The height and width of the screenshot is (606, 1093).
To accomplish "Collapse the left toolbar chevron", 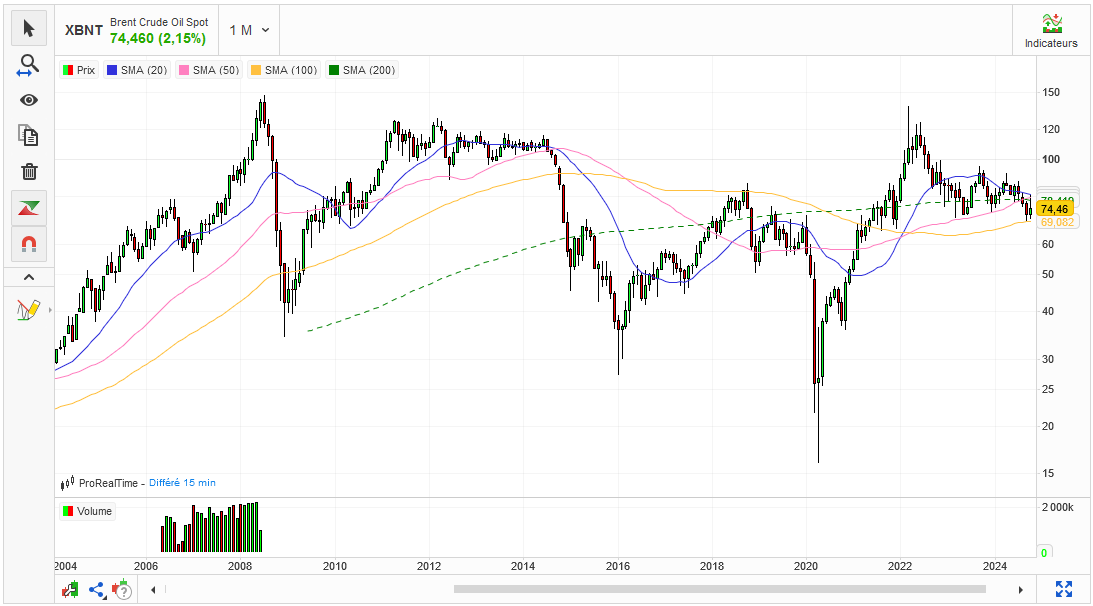I will coord(29,277).
